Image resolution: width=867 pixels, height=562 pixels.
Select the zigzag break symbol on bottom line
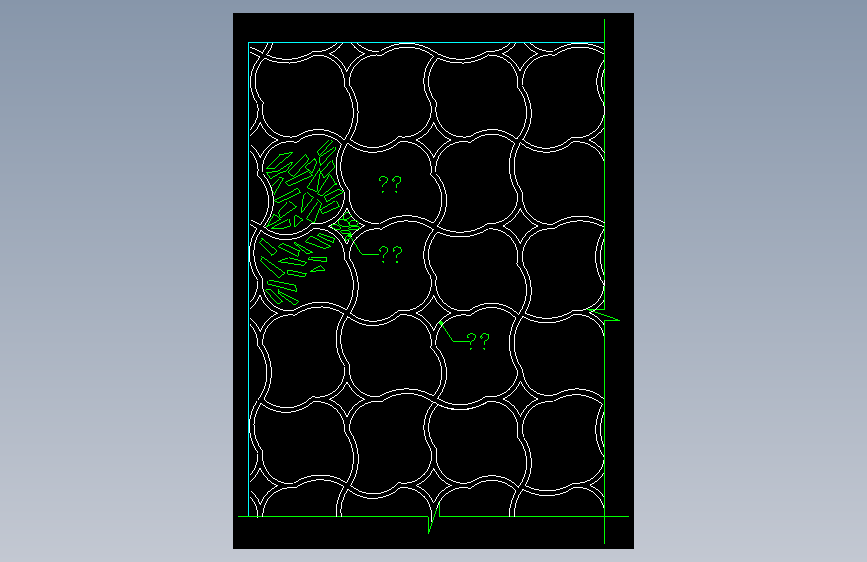pos(434,518)
